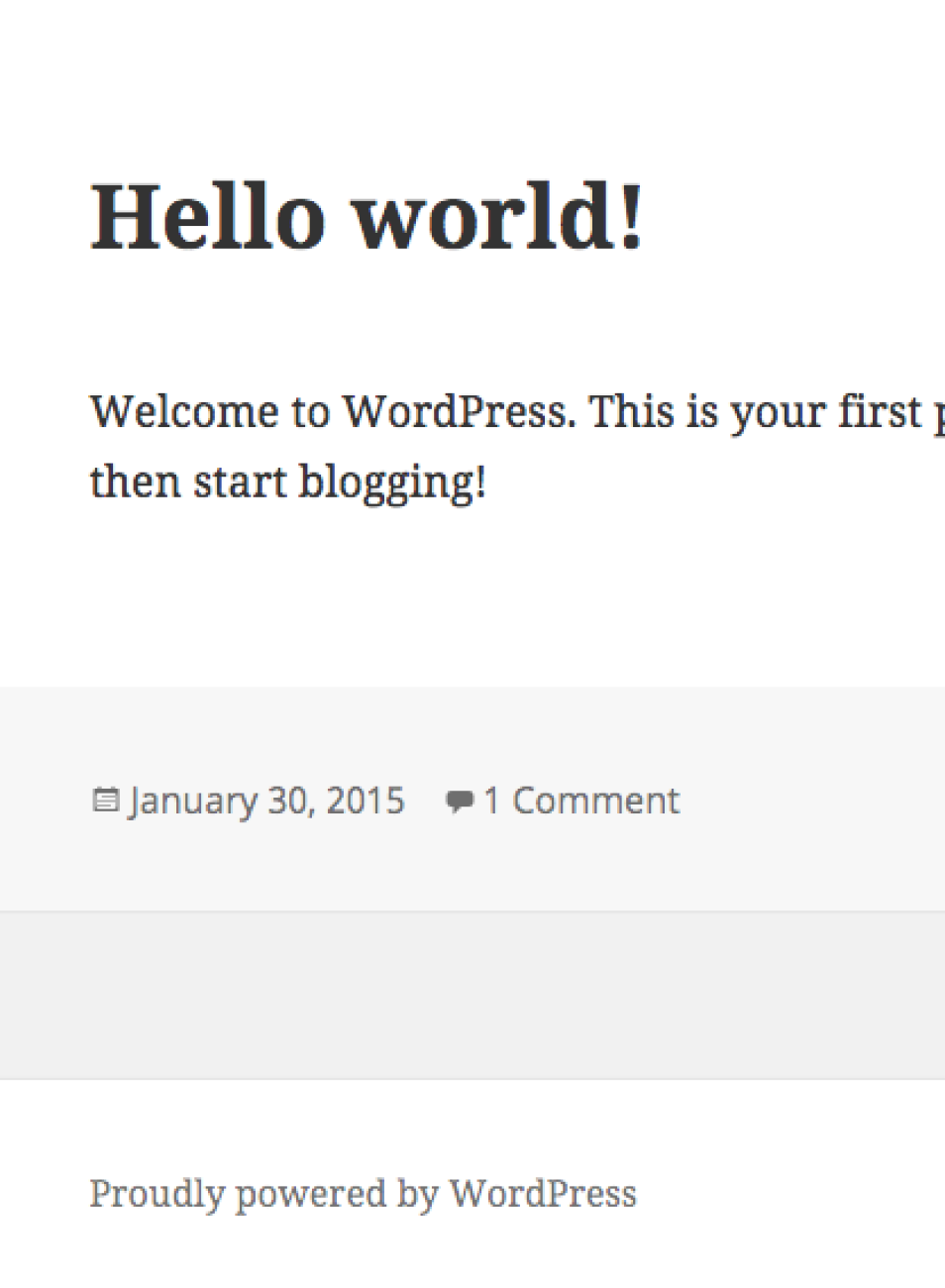Click the then start blogging! line

click(288, 483)
